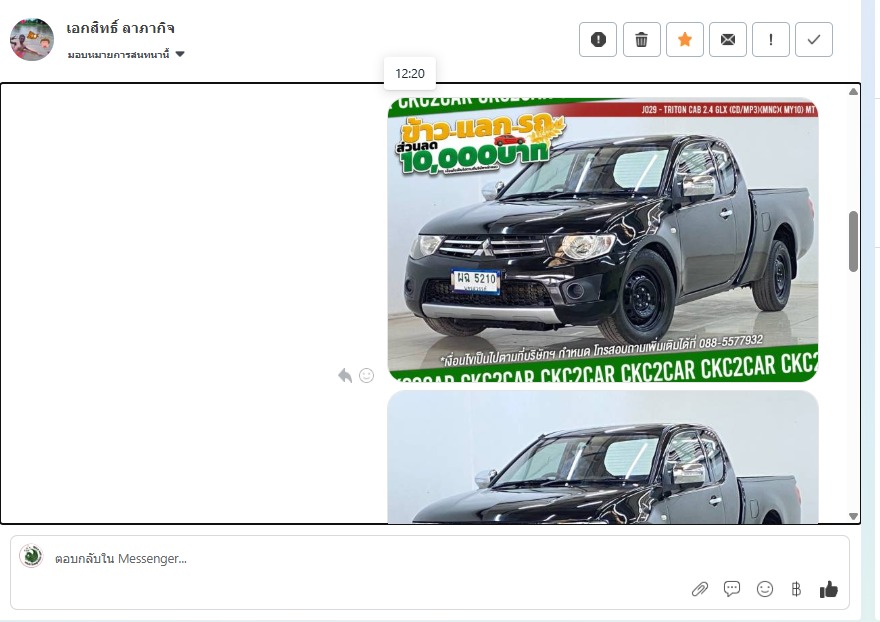Image resolution: width=880 pixels, height=622 pixels.
Task: Send a thumbs-up like
Action: 828,589
